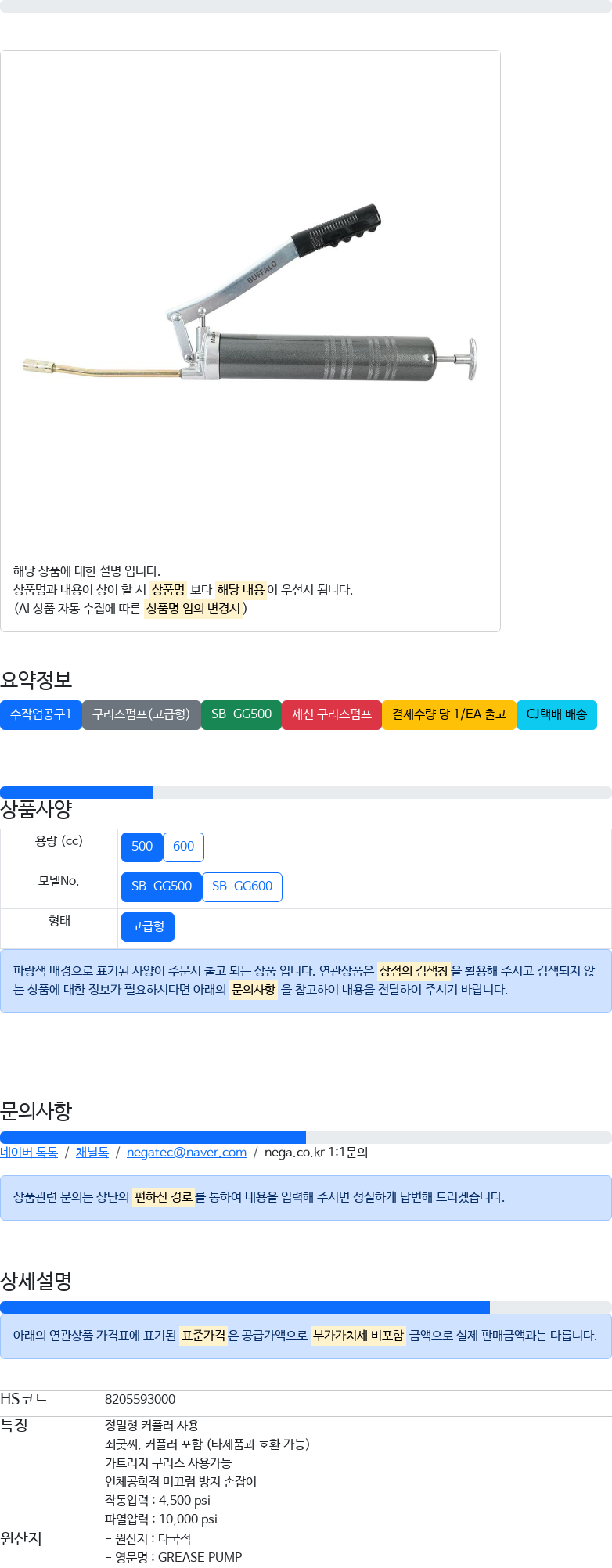This screenshot has height=1568, width=612.
Task: Select the 고급형 type option
Action: [x=148, y=927]
